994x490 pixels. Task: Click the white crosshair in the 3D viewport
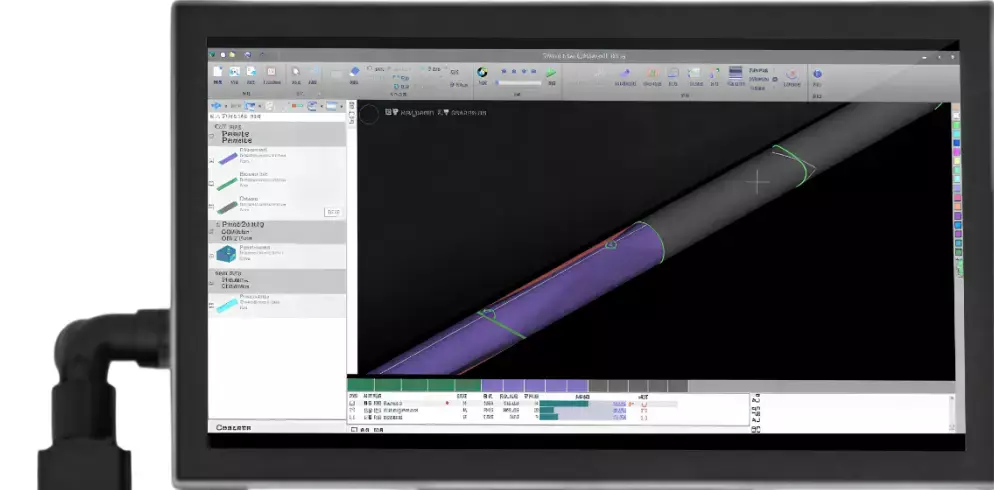point(758,183)
